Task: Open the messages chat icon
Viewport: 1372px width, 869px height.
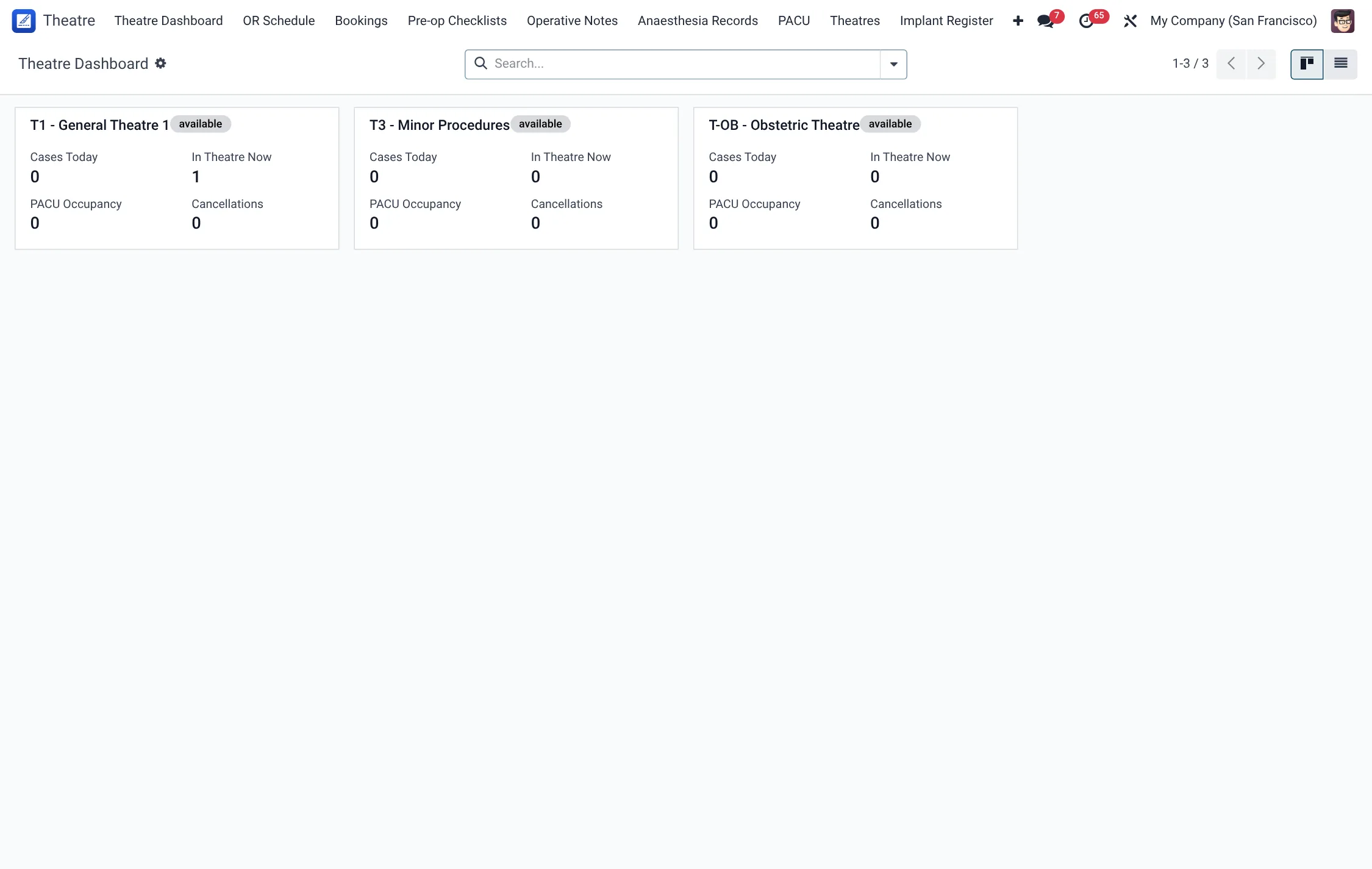Action: (x=1046, y=21)
